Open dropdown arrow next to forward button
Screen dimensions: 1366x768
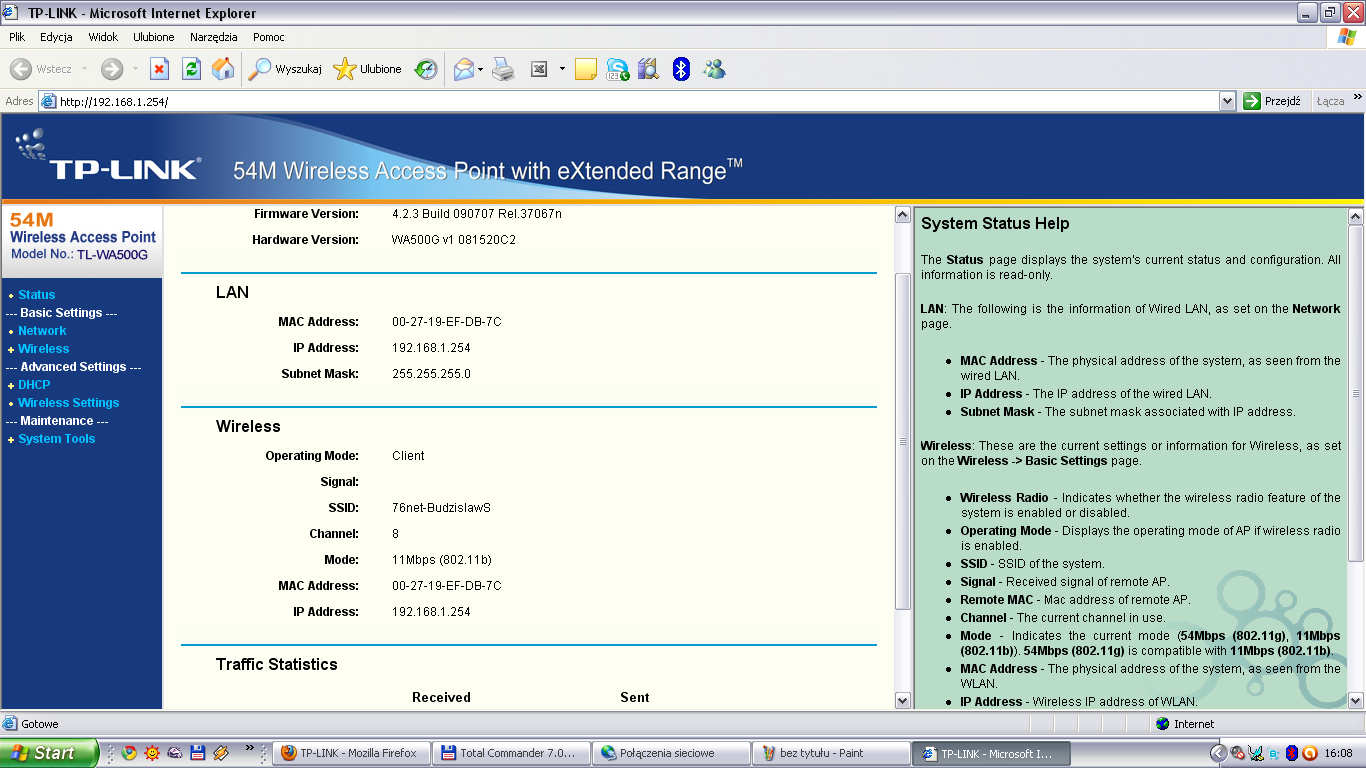135,69
